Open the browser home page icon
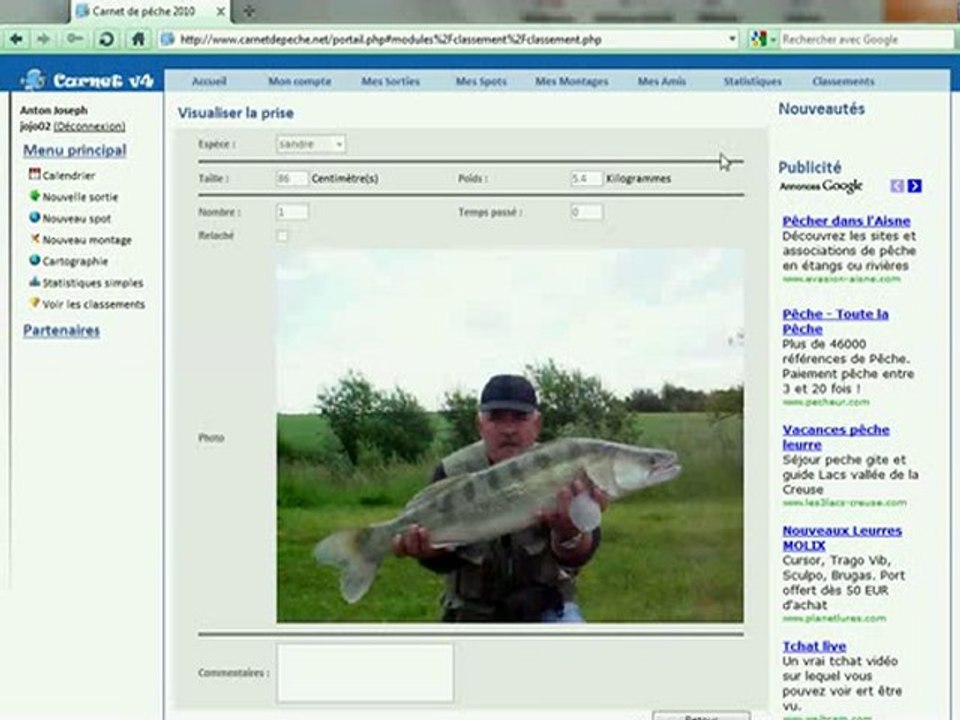 coord(138,40)
